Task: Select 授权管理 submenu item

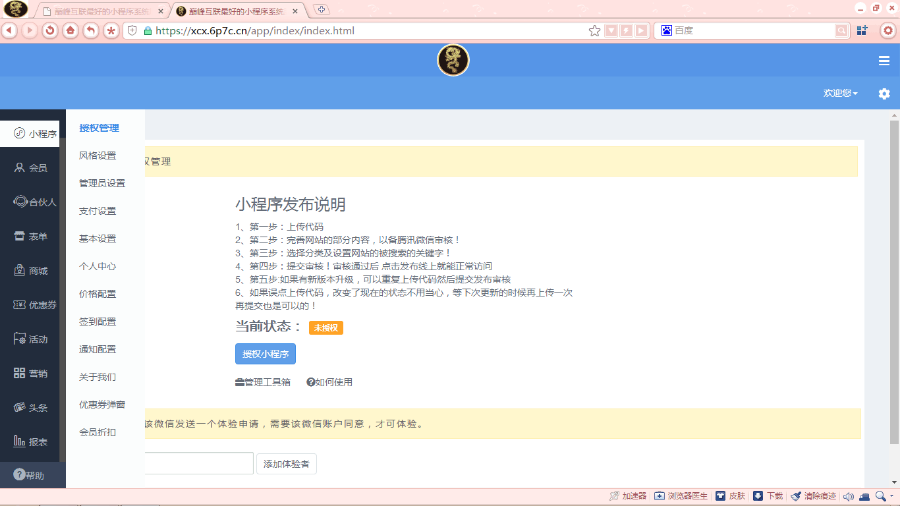Action: coord(99,128)
